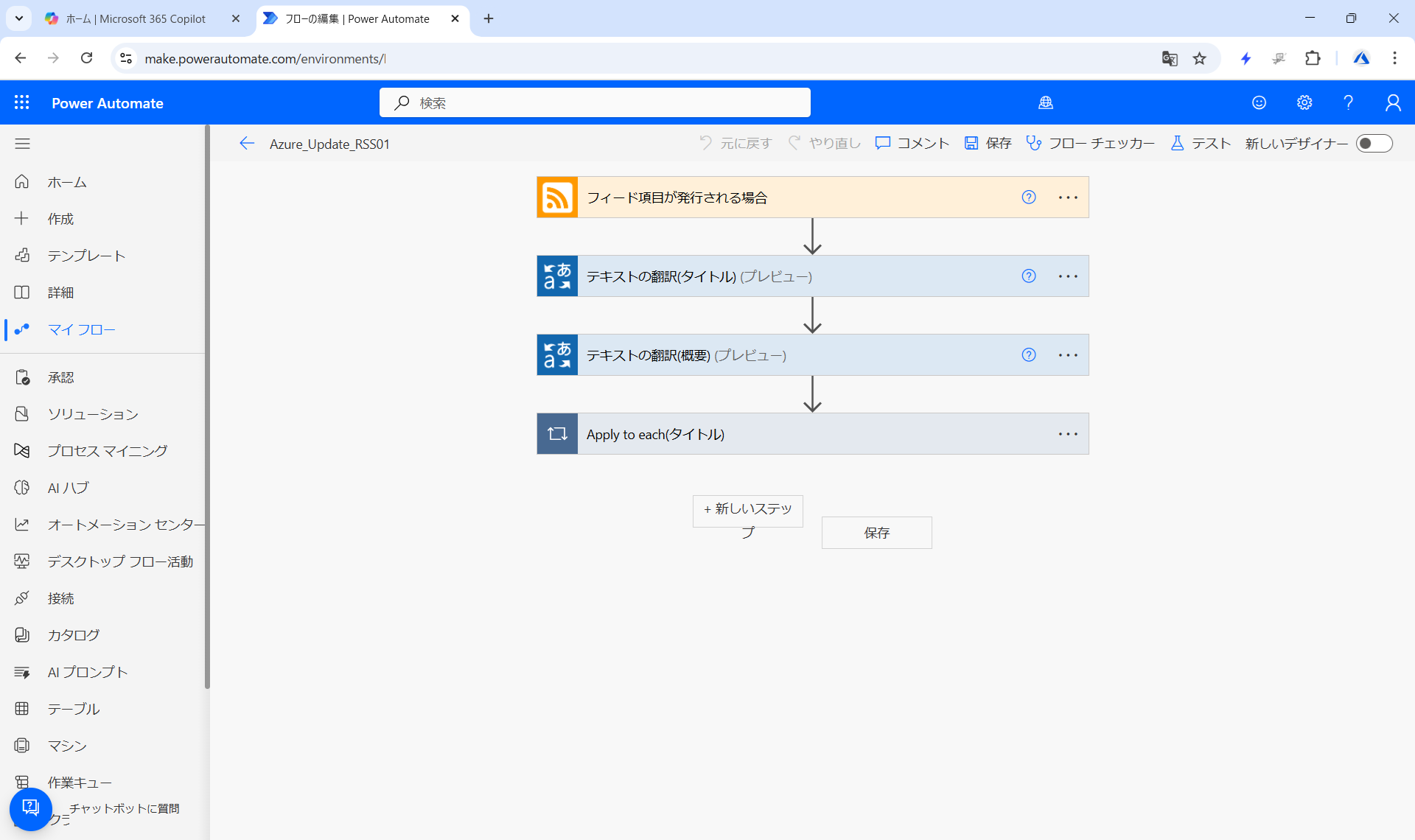Click the 検索 search field

(595, 102)
